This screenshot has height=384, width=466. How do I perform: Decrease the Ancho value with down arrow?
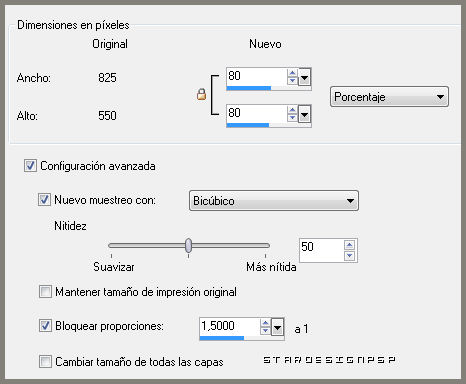pos(292,81)
